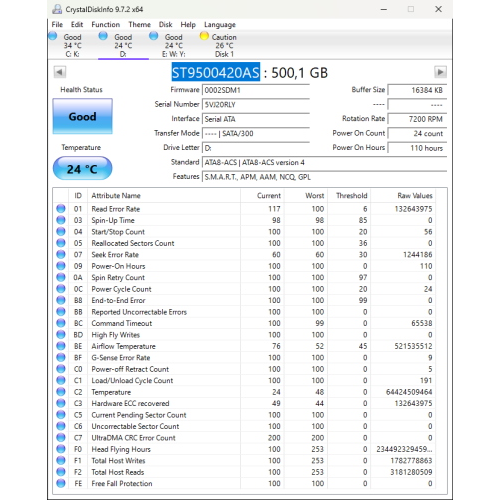Click status icon for Head Flying Hours
500x500 pixels.
[61, 449]
